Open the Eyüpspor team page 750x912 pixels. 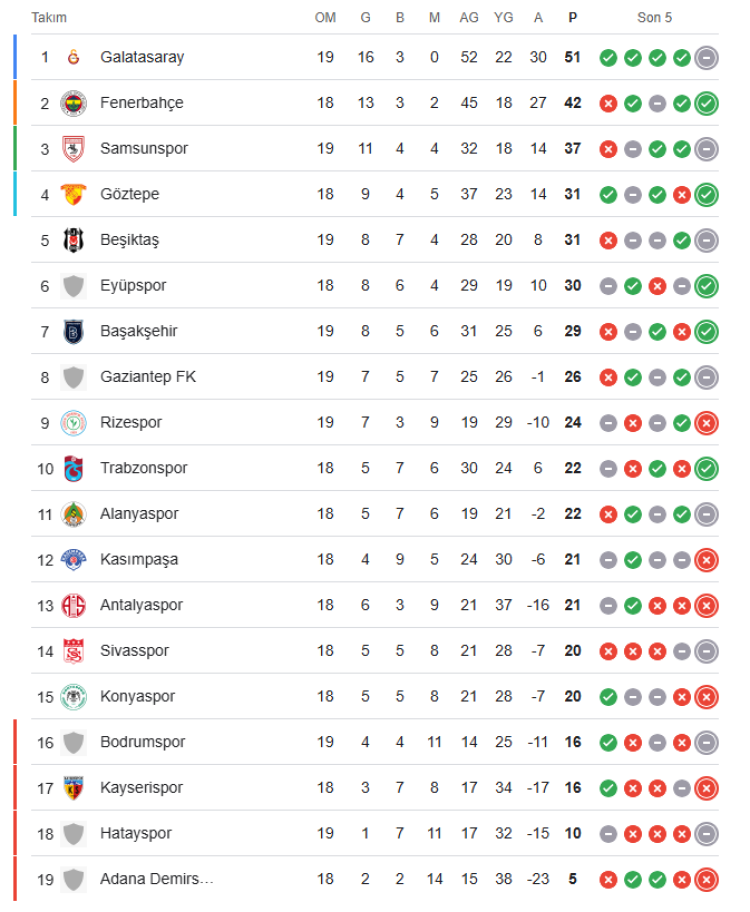[x=133, y=286]
